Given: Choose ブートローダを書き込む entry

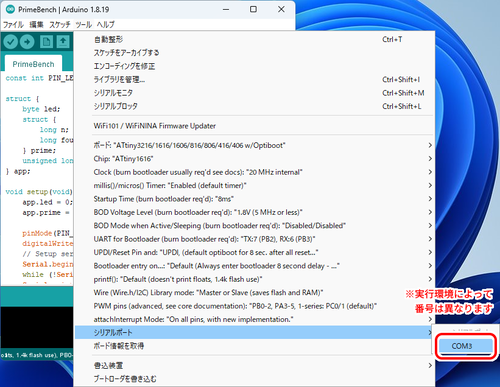Looking at the screenshot, I should (x=254, y=379).
